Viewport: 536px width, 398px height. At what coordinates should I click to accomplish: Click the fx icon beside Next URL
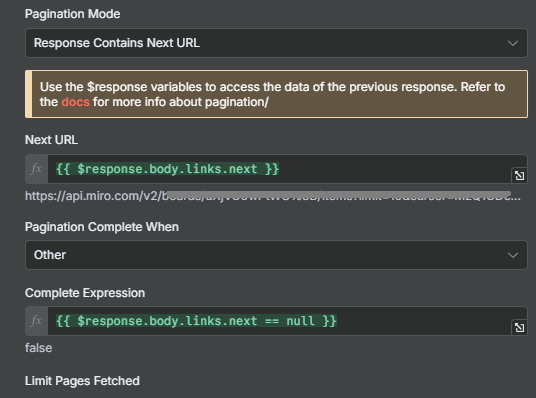click(37, 169)
